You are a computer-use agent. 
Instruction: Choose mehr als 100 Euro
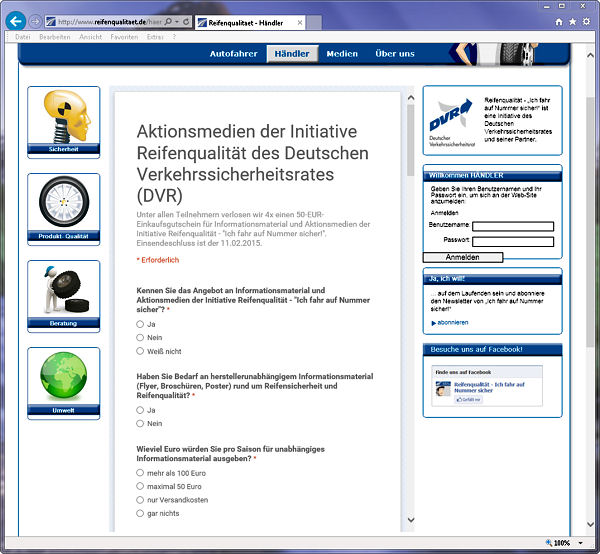pyautogui.click(x=140, y=473)
